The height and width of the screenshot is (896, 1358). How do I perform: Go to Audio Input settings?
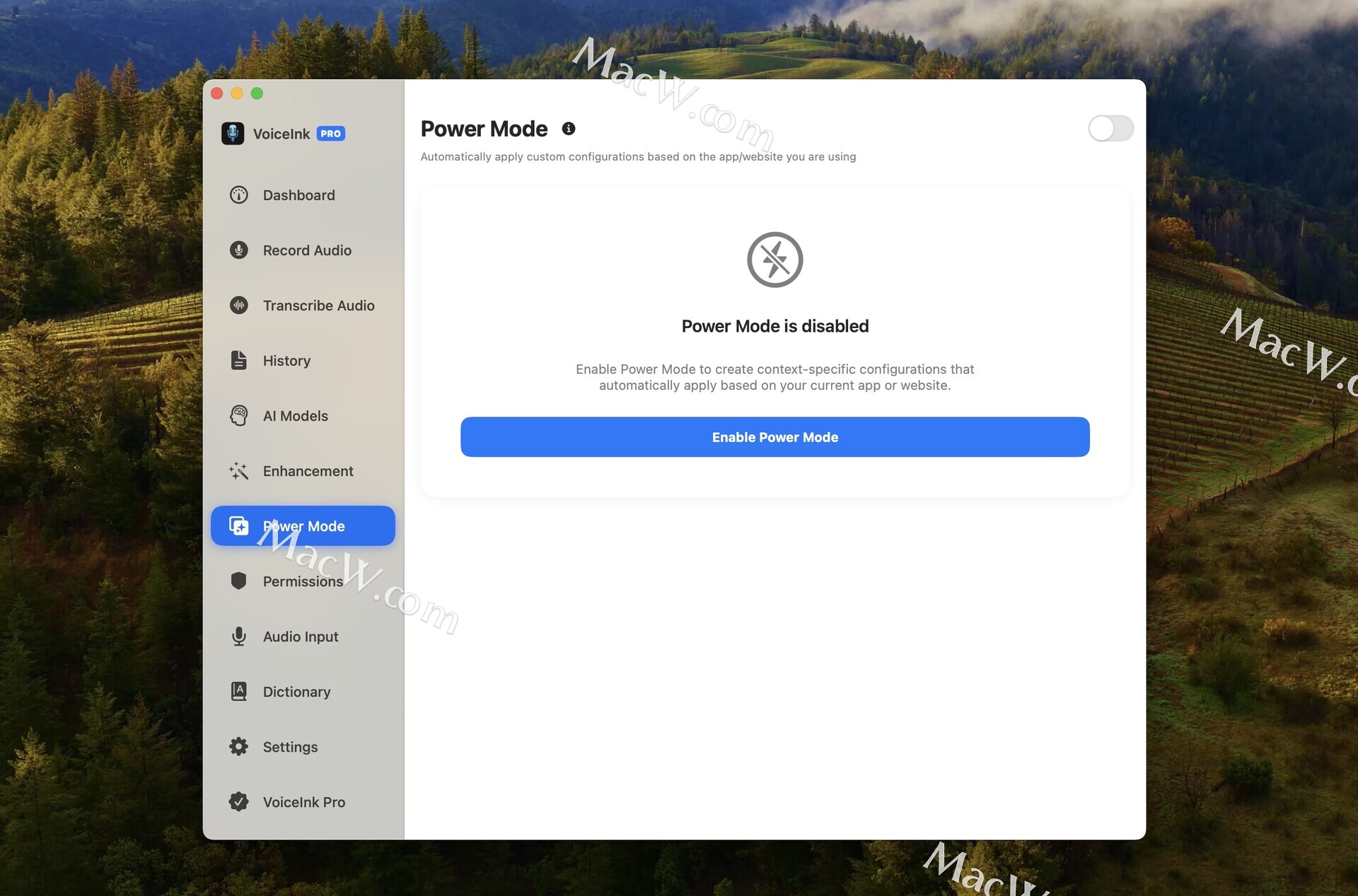coord(303,636)
